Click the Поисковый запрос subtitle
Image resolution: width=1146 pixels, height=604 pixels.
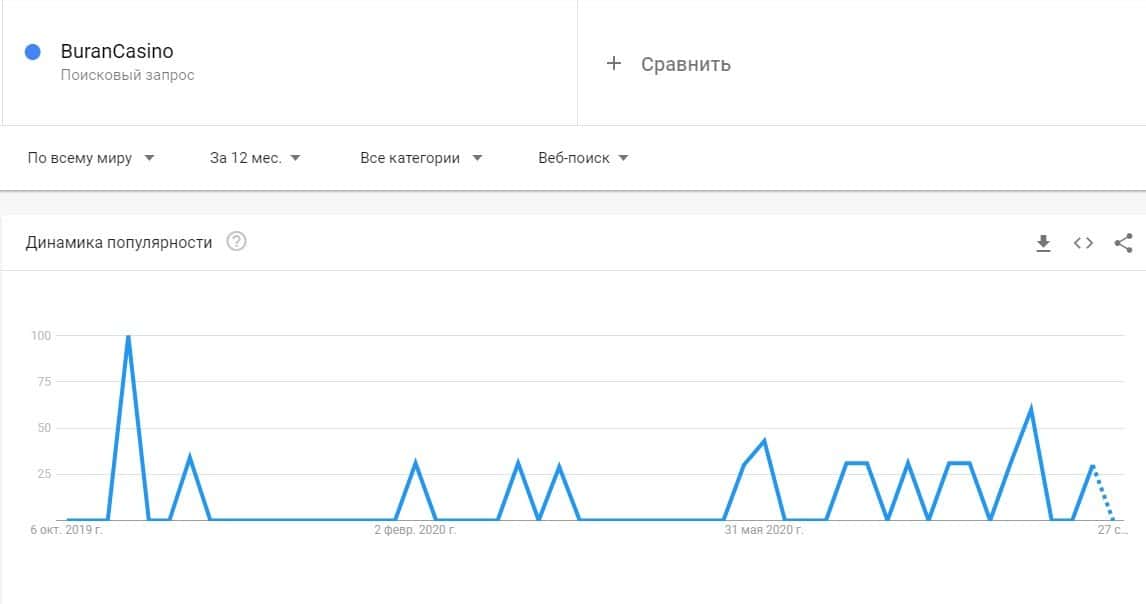coord(127,75)
